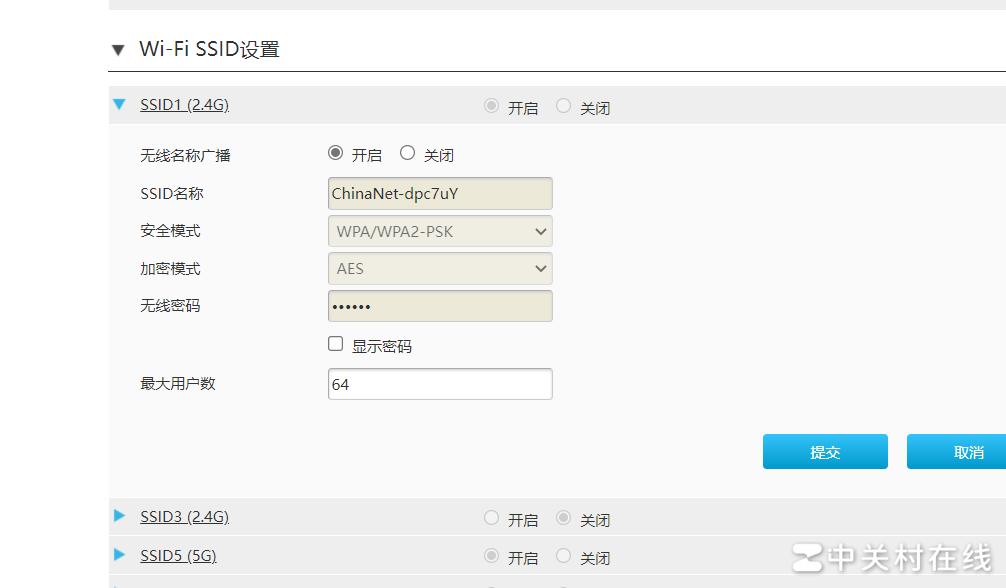This screenshot has width=1006, height=588.
Task: Select 开启 radio for SSID3 (2.4G)
Action: 491,518
